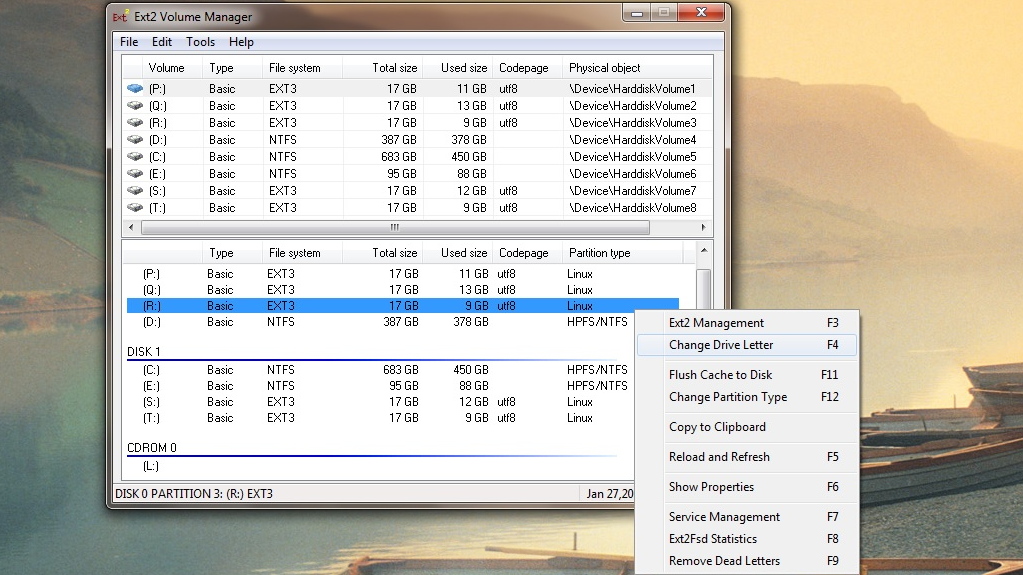The width and height of the screenshot is (1023, 575).
Task: Click the horizontal scrollbar right arrow
Action: [703, 227]
